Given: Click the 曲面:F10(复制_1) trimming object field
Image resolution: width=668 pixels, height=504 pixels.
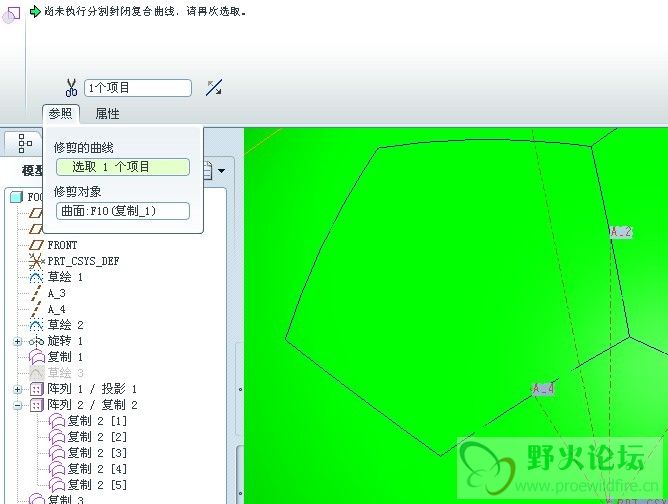Looking at the screenshot, I should [x=123, y=211].
